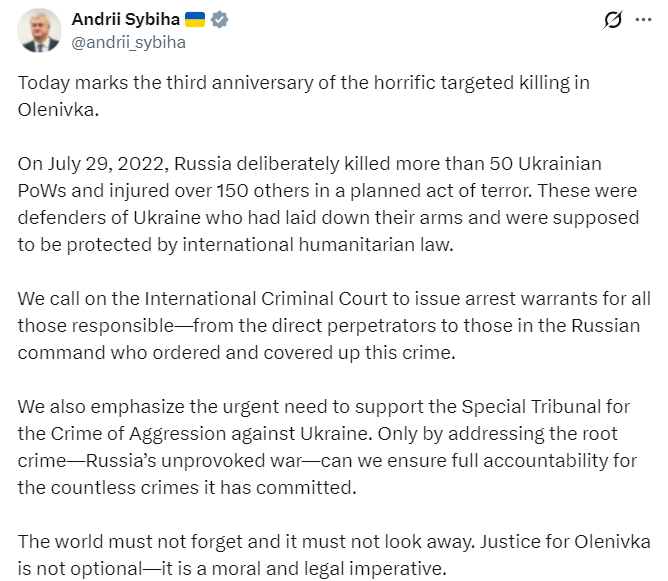Screen dimensions: 668x581
Task: Click the paragraph starting 'Today marks the third'
Action: (x=300, y=83)
